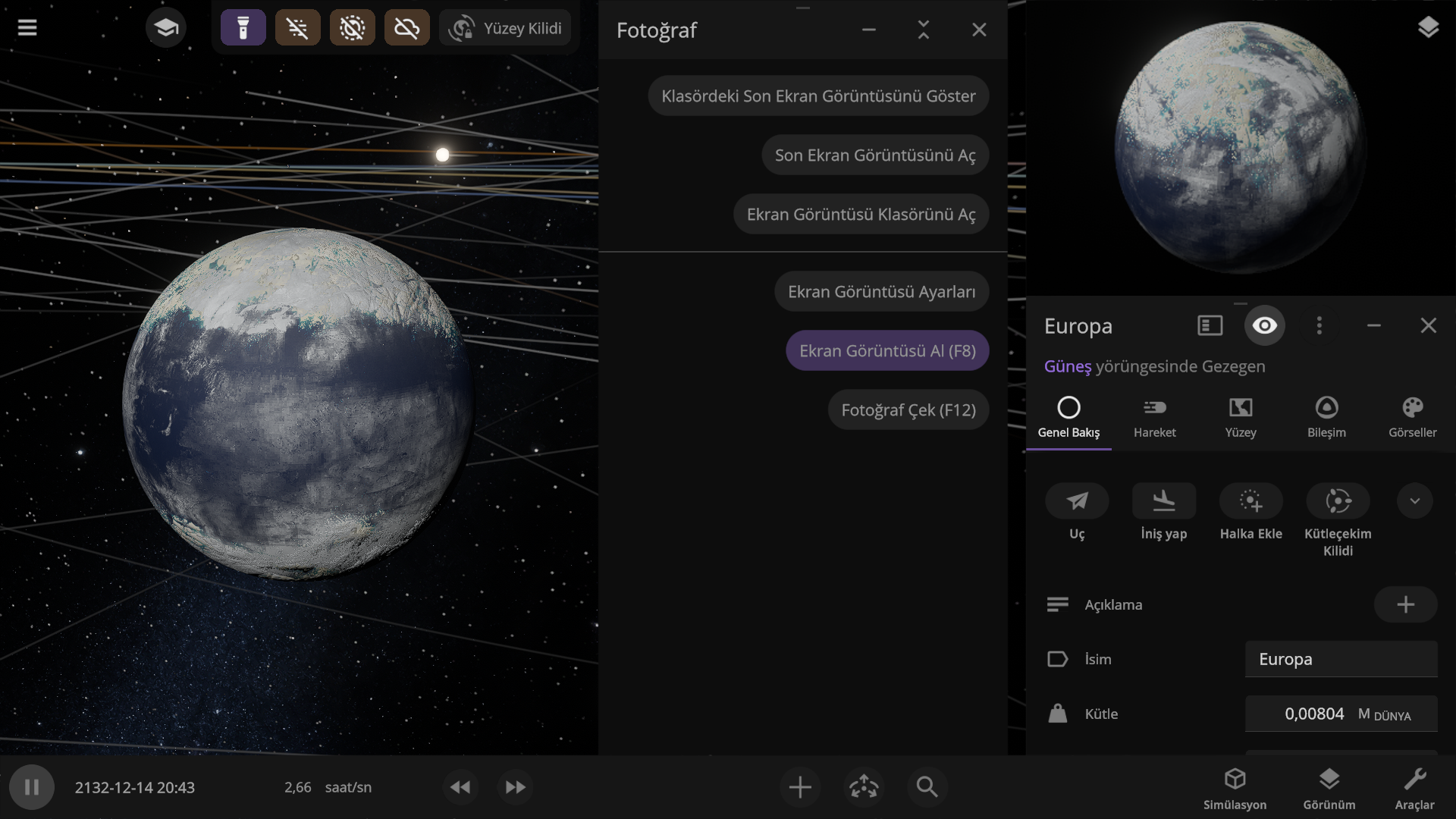Click the Europa planet preview thumbnail

pyautogui.click(x=1241, y=147)
